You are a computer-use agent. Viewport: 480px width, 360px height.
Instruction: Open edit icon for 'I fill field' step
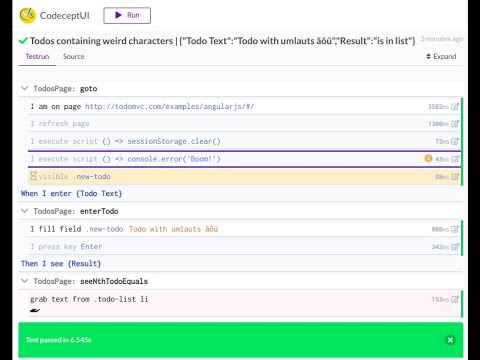(455, 229)
